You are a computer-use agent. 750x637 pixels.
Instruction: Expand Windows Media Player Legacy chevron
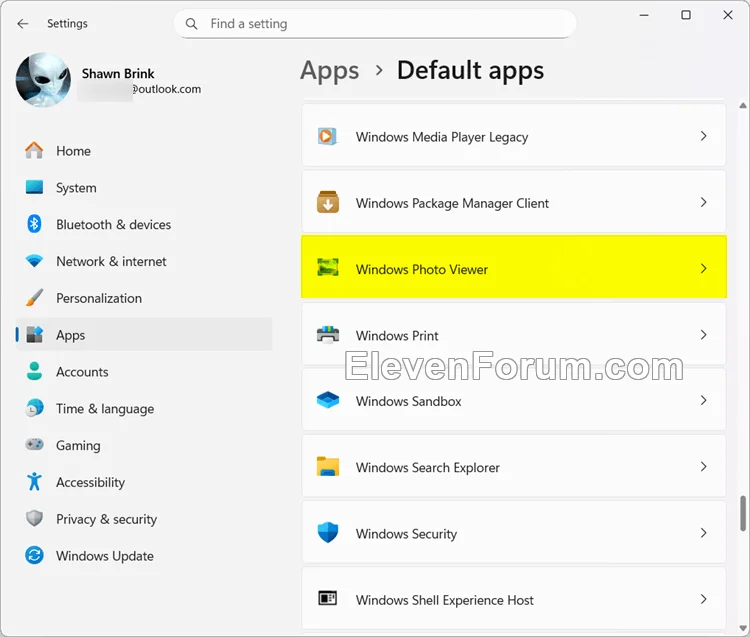(x=704, y=136)
